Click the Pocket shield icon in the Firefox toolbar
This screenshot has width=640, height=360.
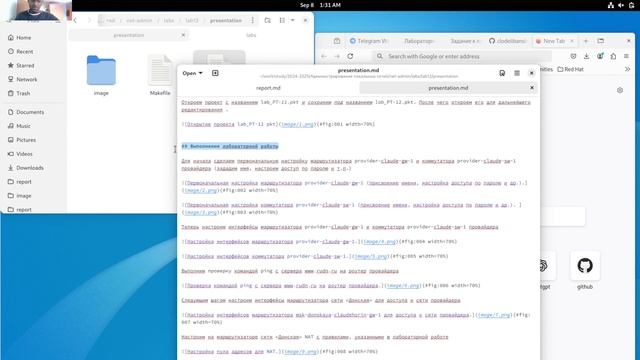click(573, 56)
